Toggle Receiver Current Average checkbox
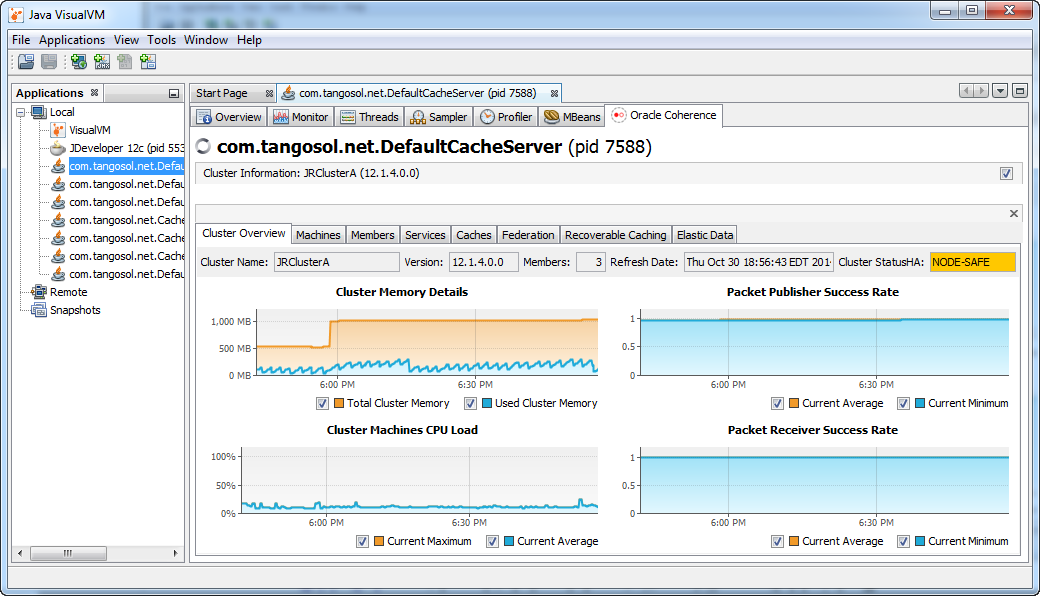This screenshot has width=1040, height=596. coord(777,541)
